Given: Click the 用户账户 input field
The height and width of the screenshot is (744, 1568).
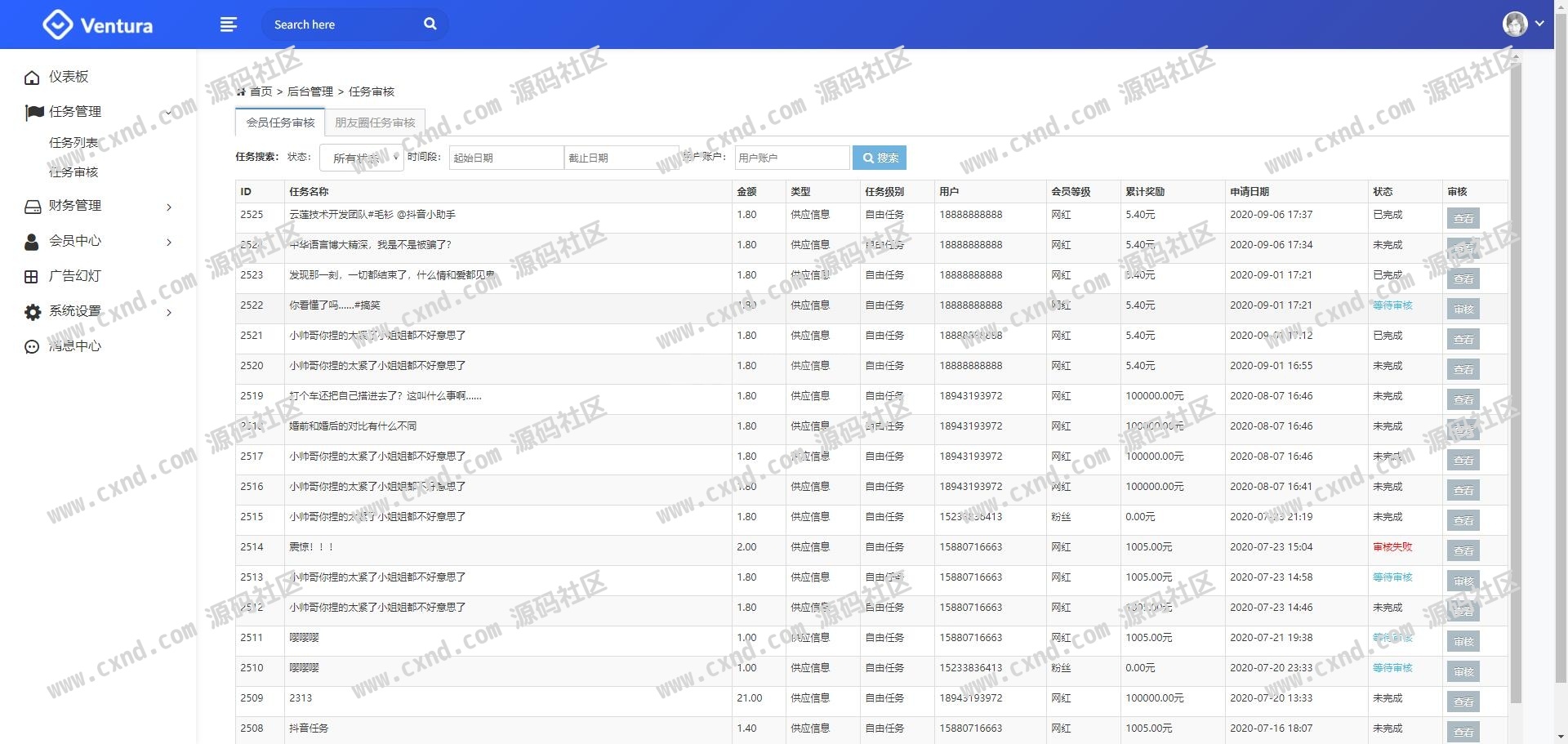Looking at the screenshot, I should coord(791,158).
